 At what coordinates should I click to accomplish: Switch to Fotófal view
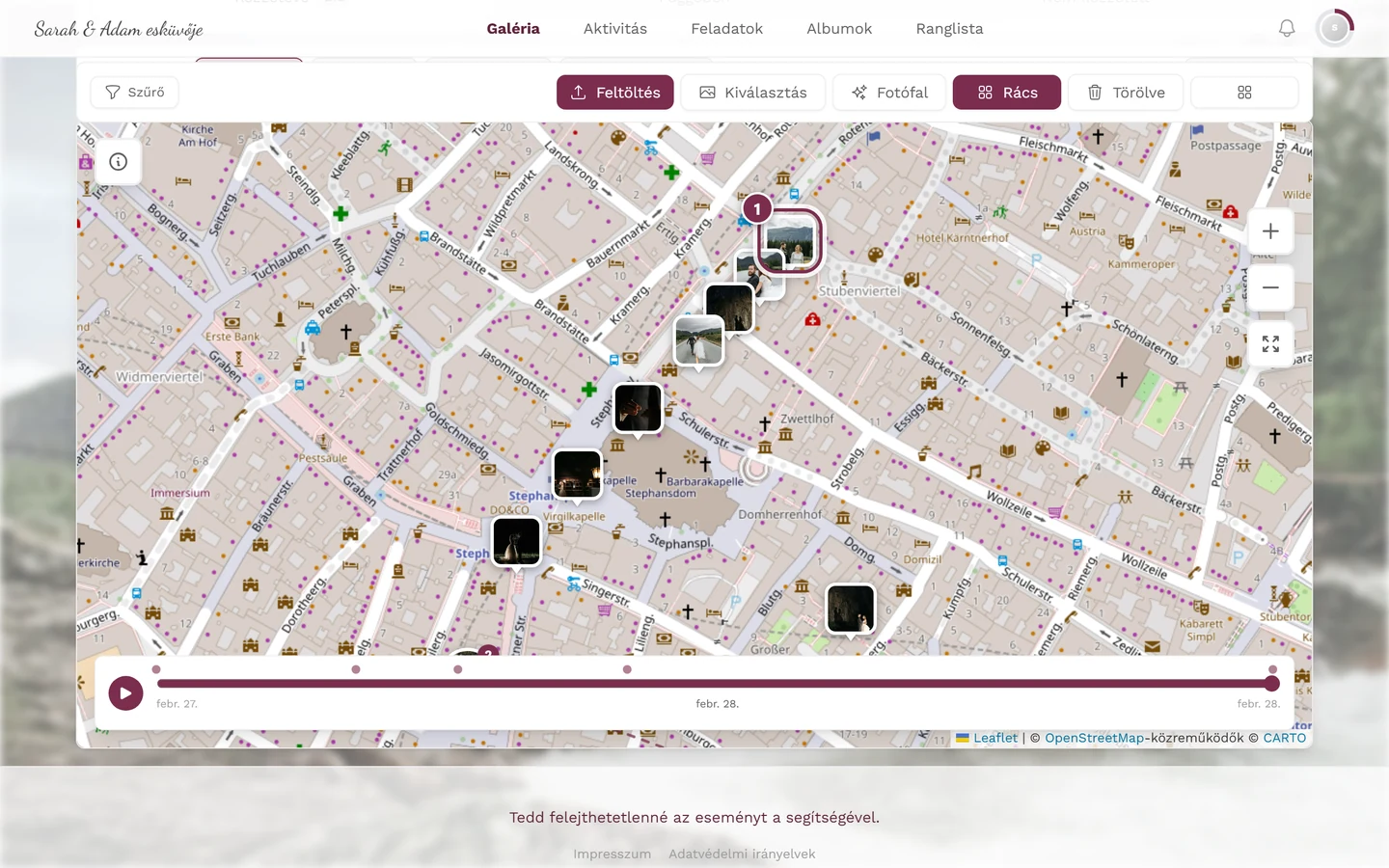889,93
